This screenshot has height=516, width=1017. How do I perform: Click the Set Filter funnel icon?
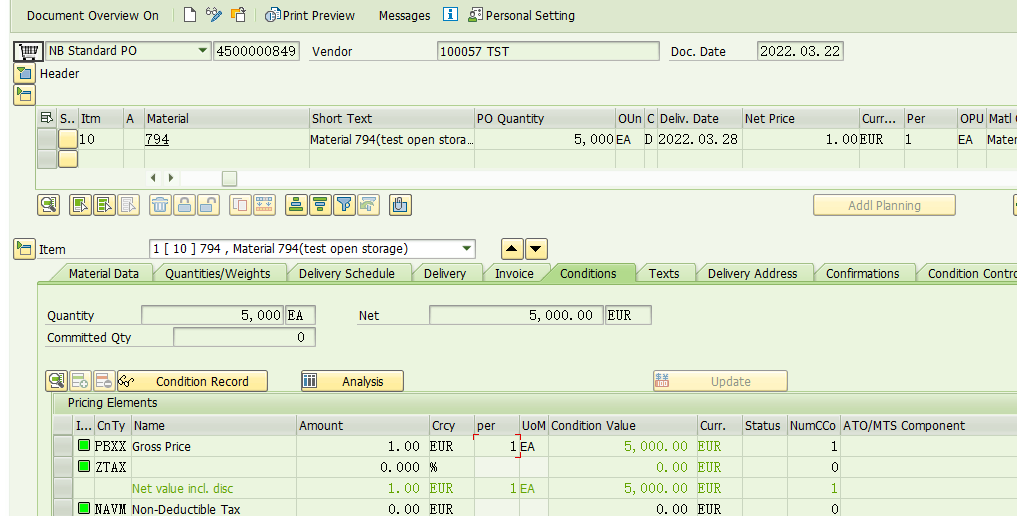pos(344,205)
